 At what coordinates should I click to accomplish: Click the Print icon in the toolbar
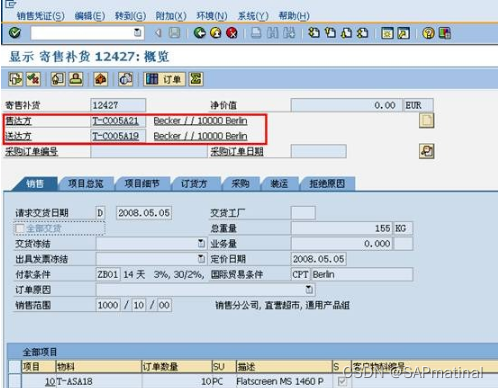click(256, 33)
